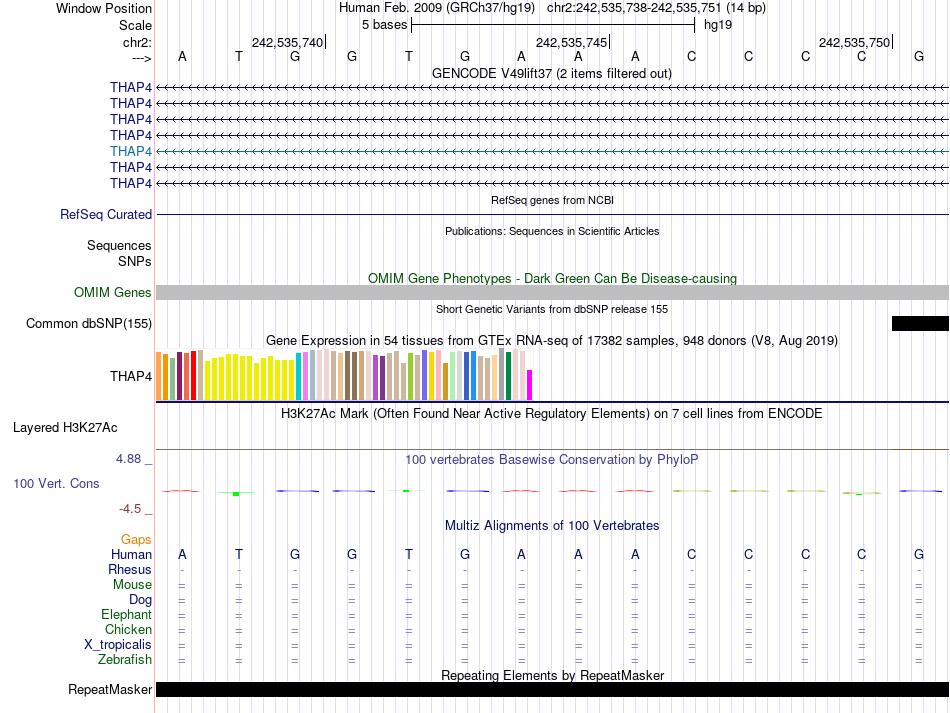Click the magenta bar in GTEx chart

click(x=530, y=385)
